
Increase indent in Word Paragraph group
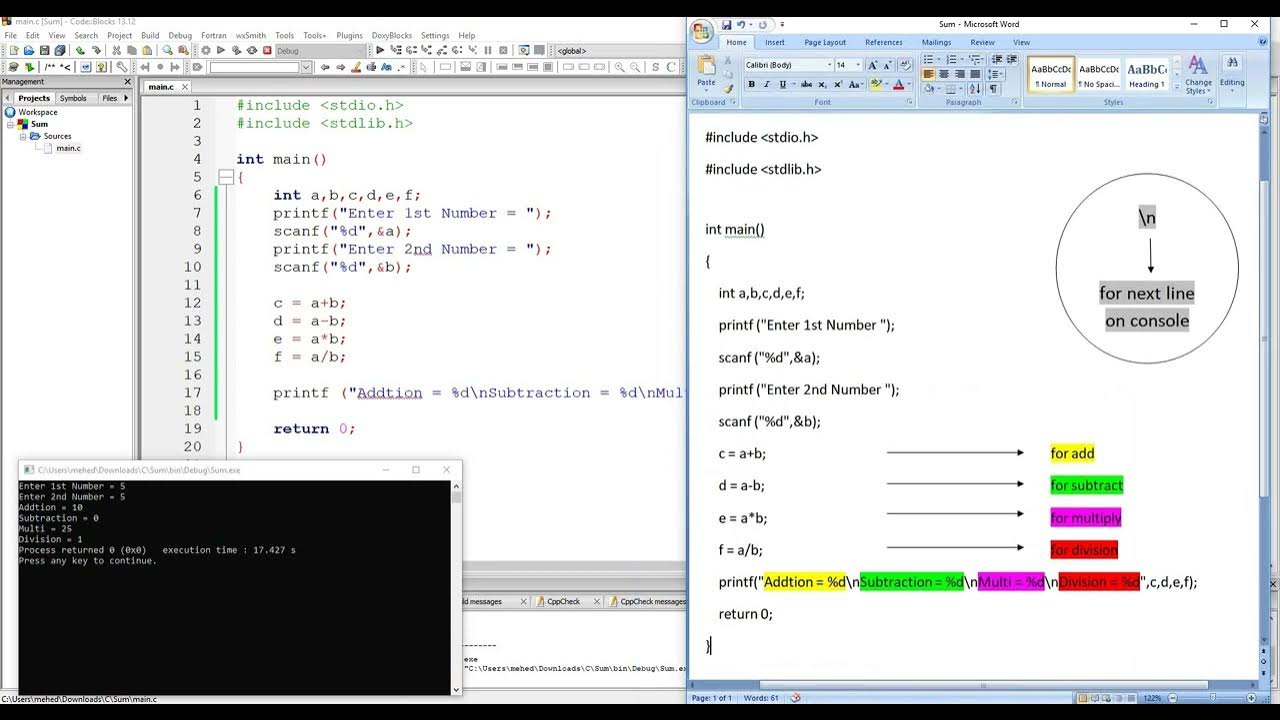click(1011, 59)
